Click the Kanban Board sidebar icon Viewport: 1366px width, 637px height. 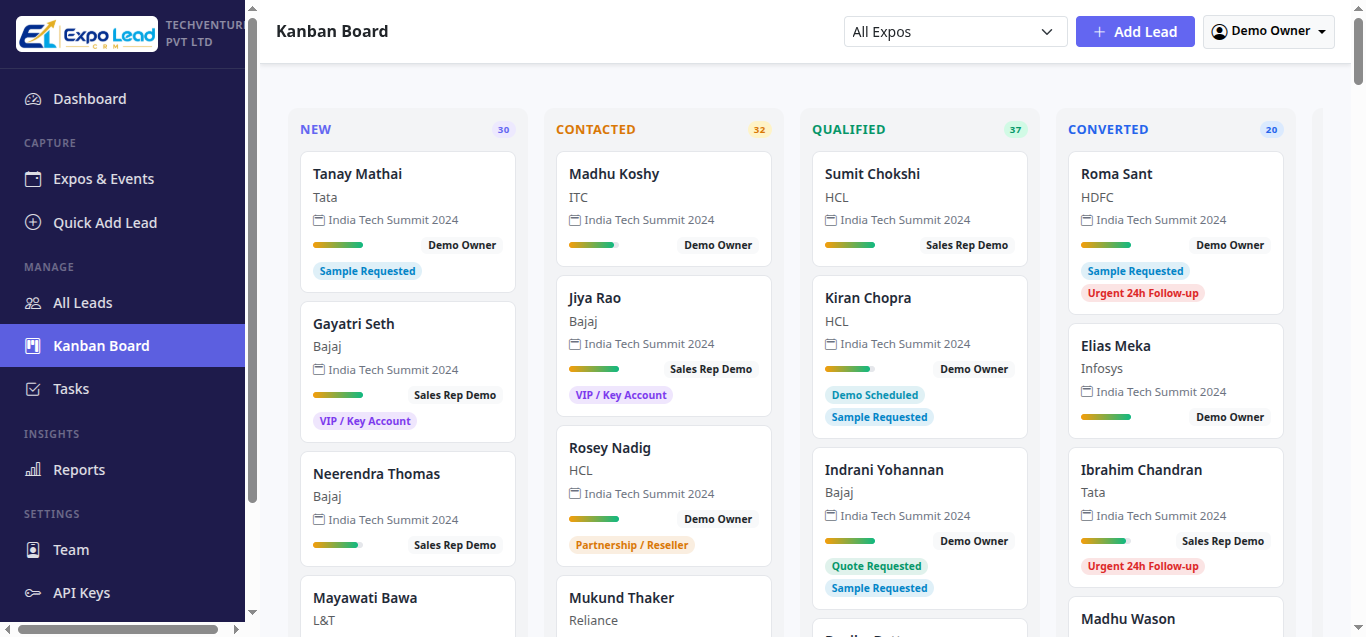click(x=33, y=346)
